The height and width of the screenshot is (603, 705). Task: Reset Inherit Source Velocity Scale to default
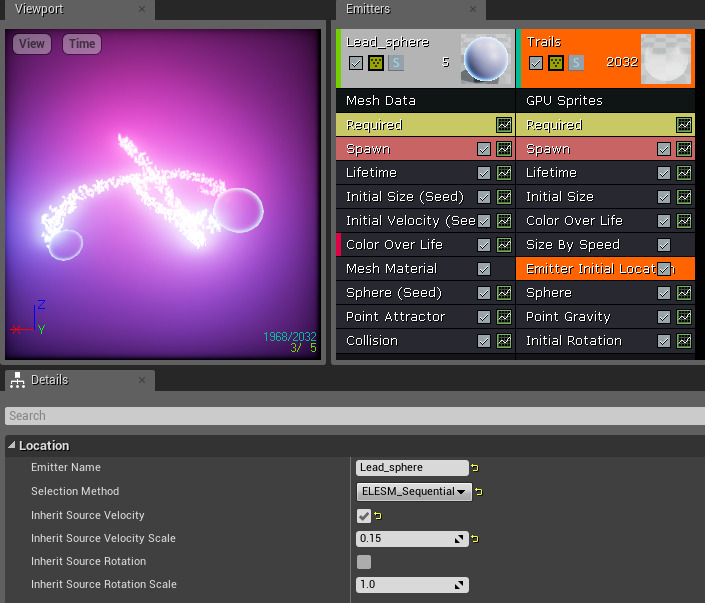tap(475, 539)
